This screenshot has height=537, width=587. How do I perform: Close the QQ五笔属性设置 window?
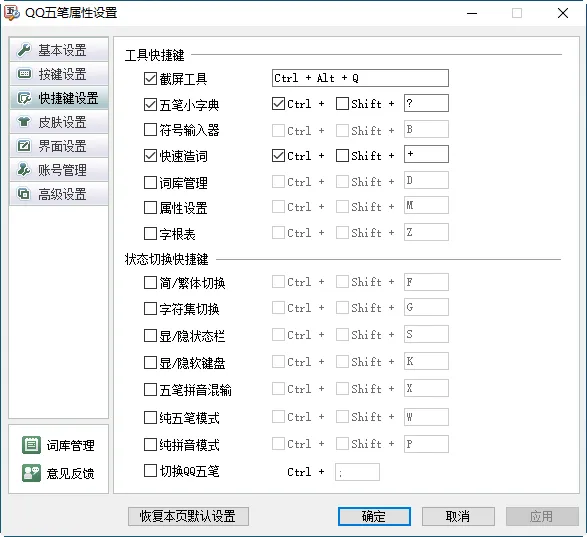563,13
